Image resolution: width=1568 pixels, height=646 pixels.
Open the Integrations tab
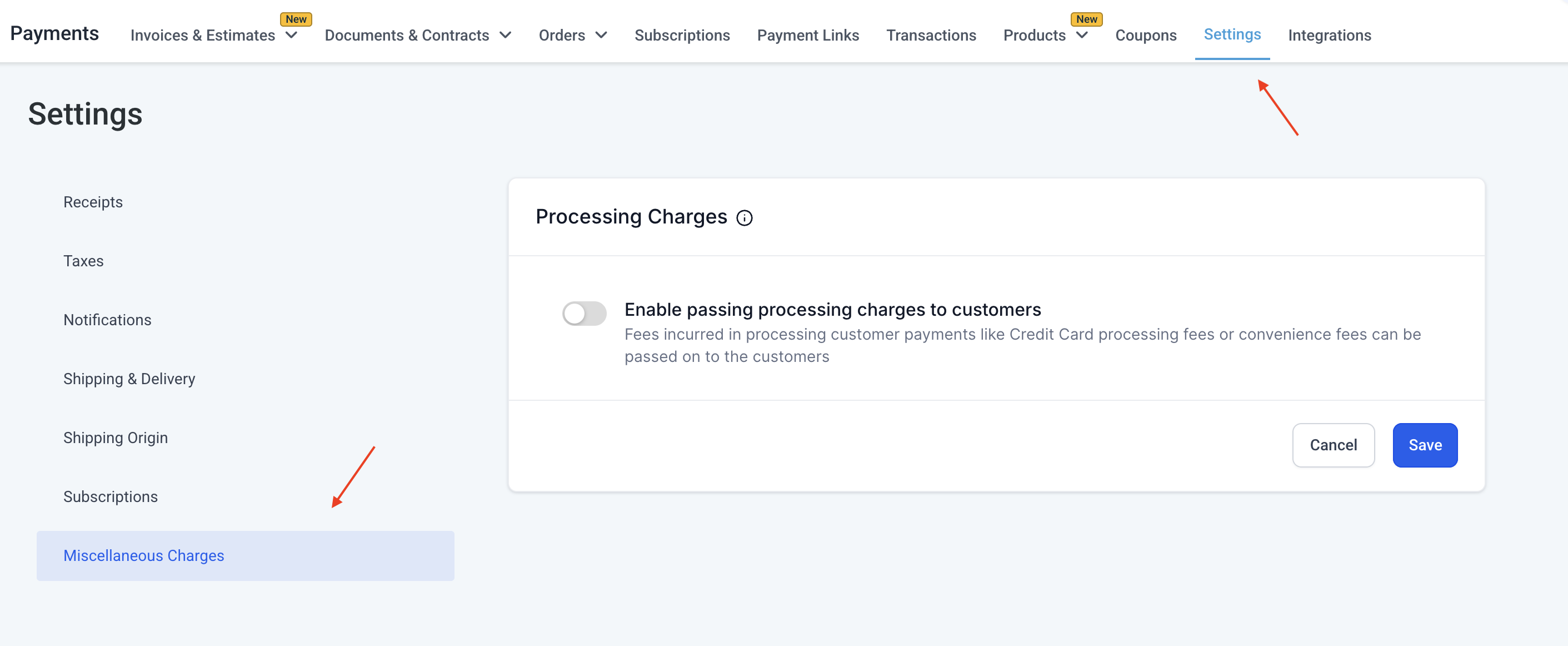(x=1330, y=36)
